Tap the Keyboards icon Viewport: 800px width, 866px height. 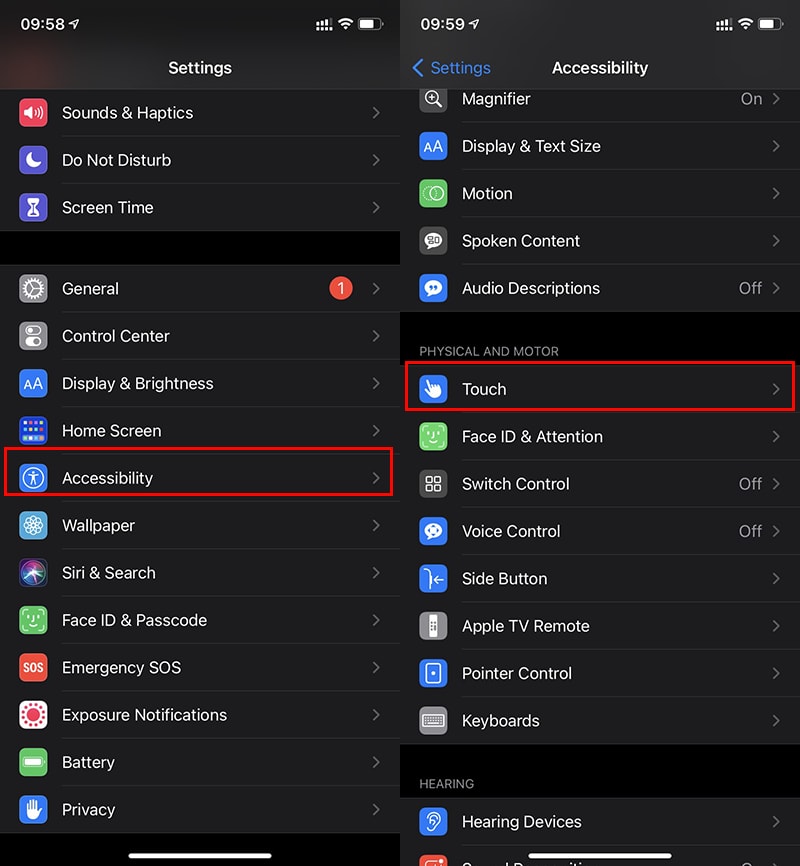(433, 721)
